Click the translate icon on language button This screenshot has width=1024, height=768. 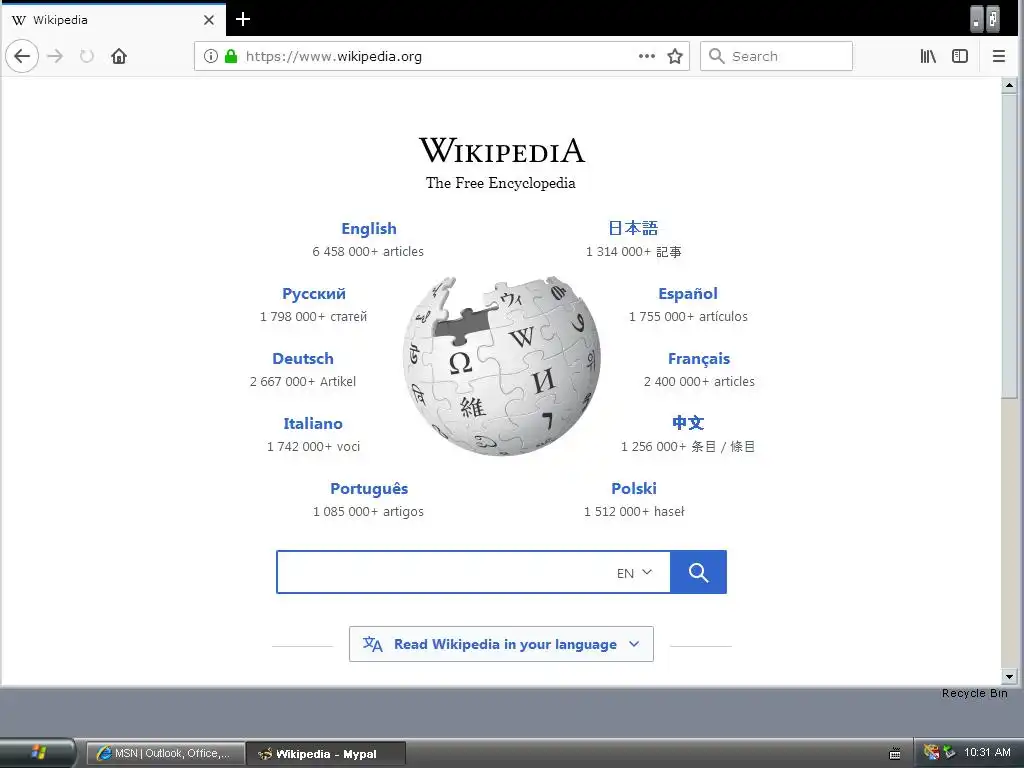coord(372,644)
